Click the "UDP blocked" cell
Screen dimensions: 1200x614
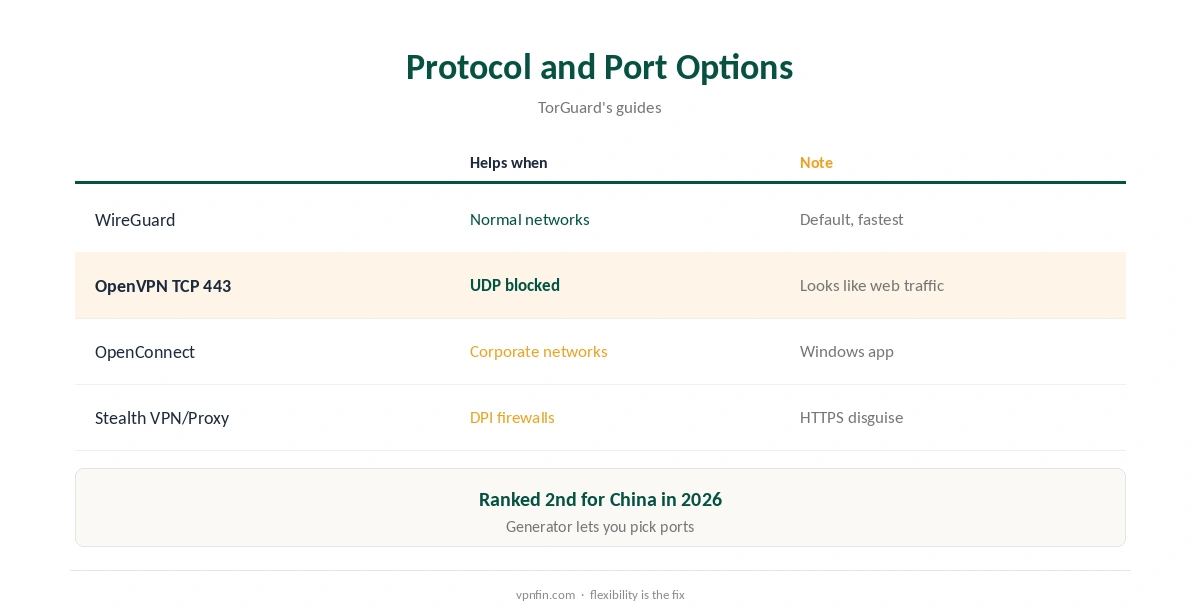[514, 286]
